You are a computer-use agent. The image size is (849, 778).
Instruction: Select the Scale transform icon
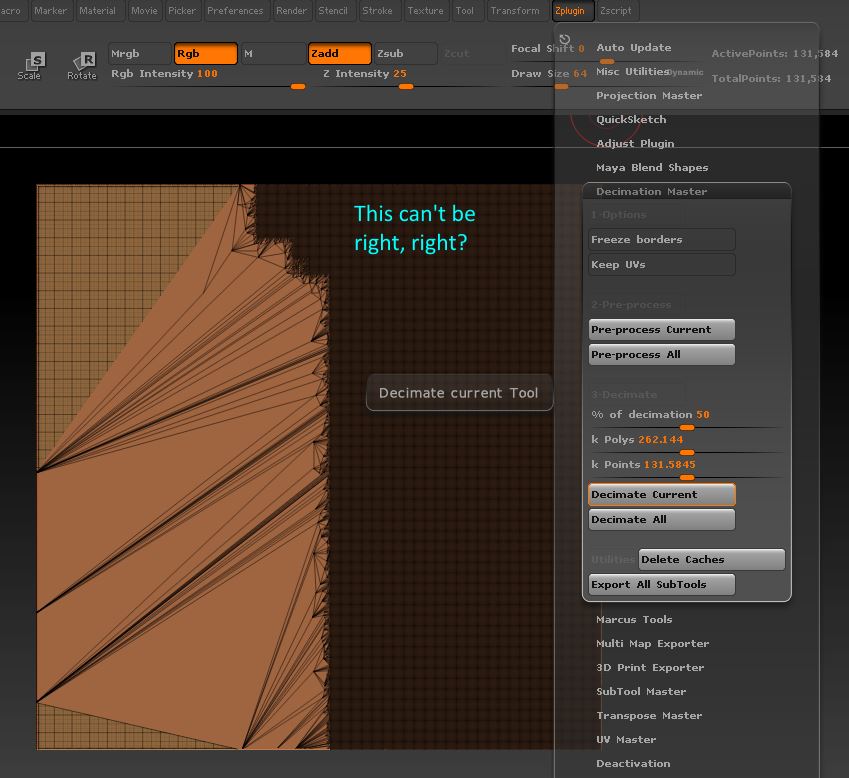[29, 66]
